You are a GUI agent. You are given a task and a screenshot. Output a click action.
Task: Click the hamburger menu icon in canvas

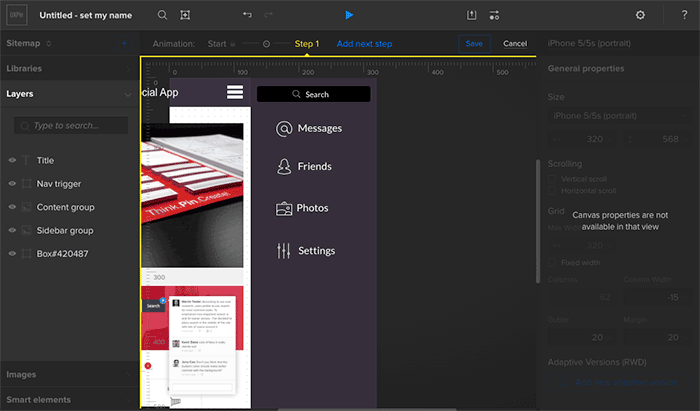coord(235,92)
